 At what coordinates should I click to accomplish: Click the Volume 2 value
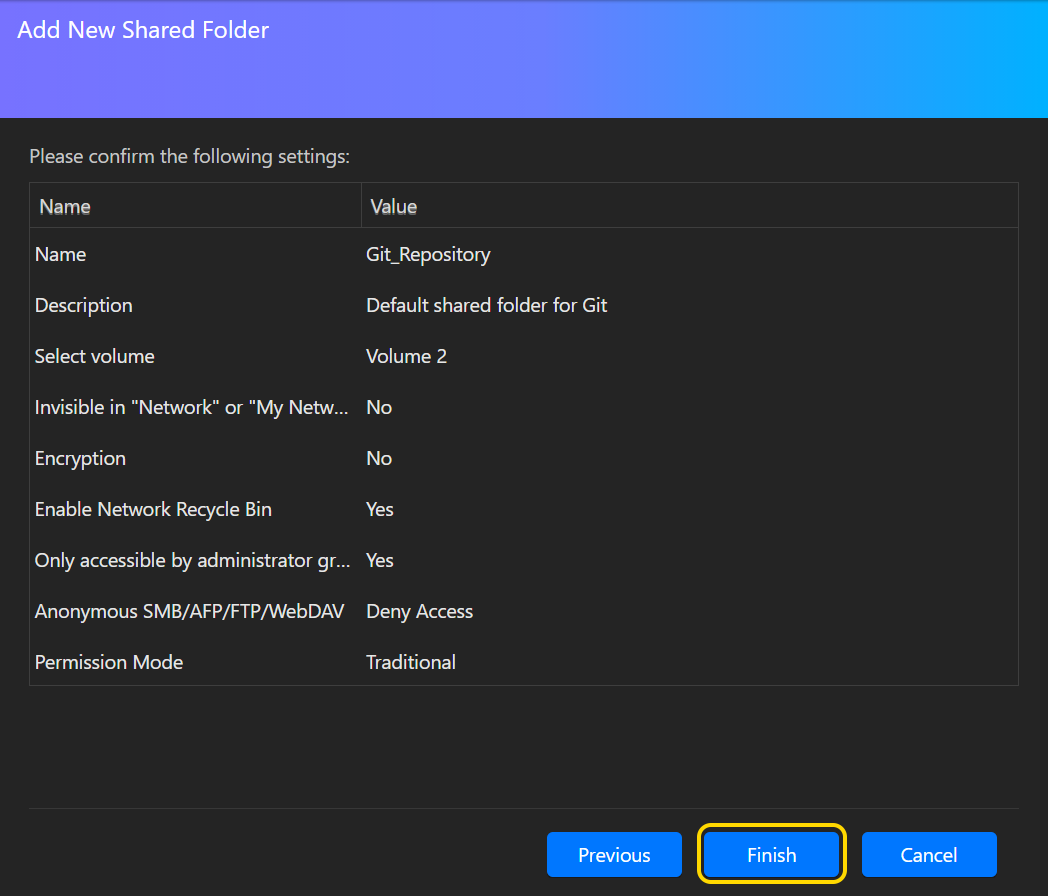pos(406,356)
